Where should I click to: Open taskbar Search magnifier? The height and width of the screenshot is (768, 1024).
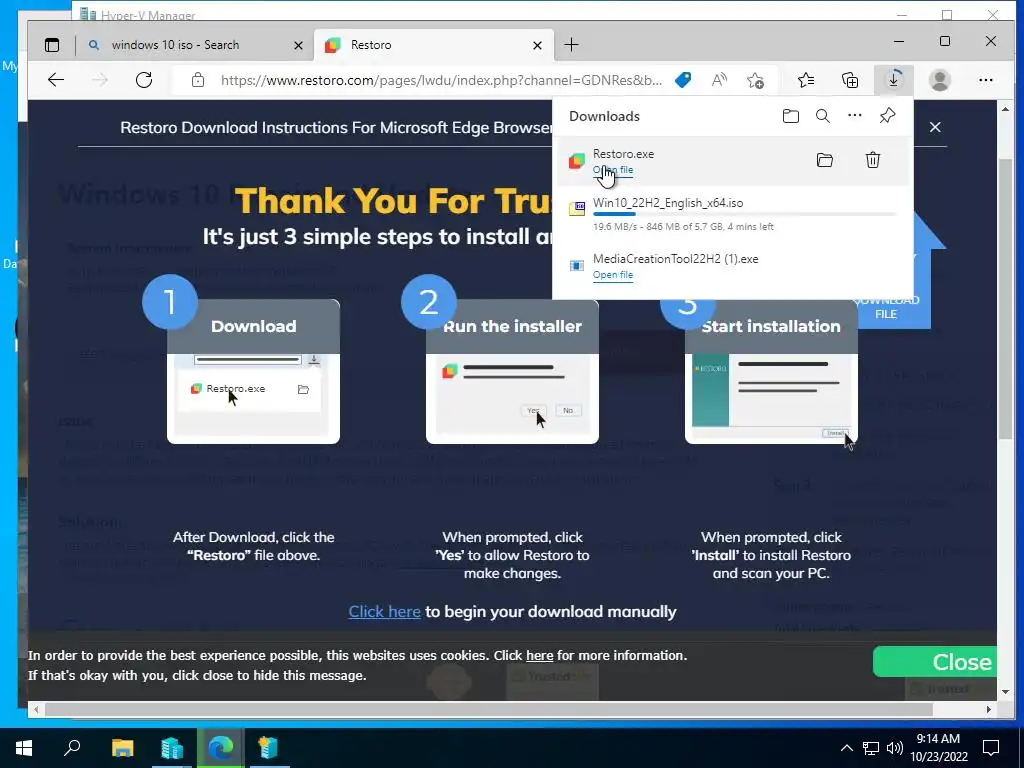tap(72, 748)
